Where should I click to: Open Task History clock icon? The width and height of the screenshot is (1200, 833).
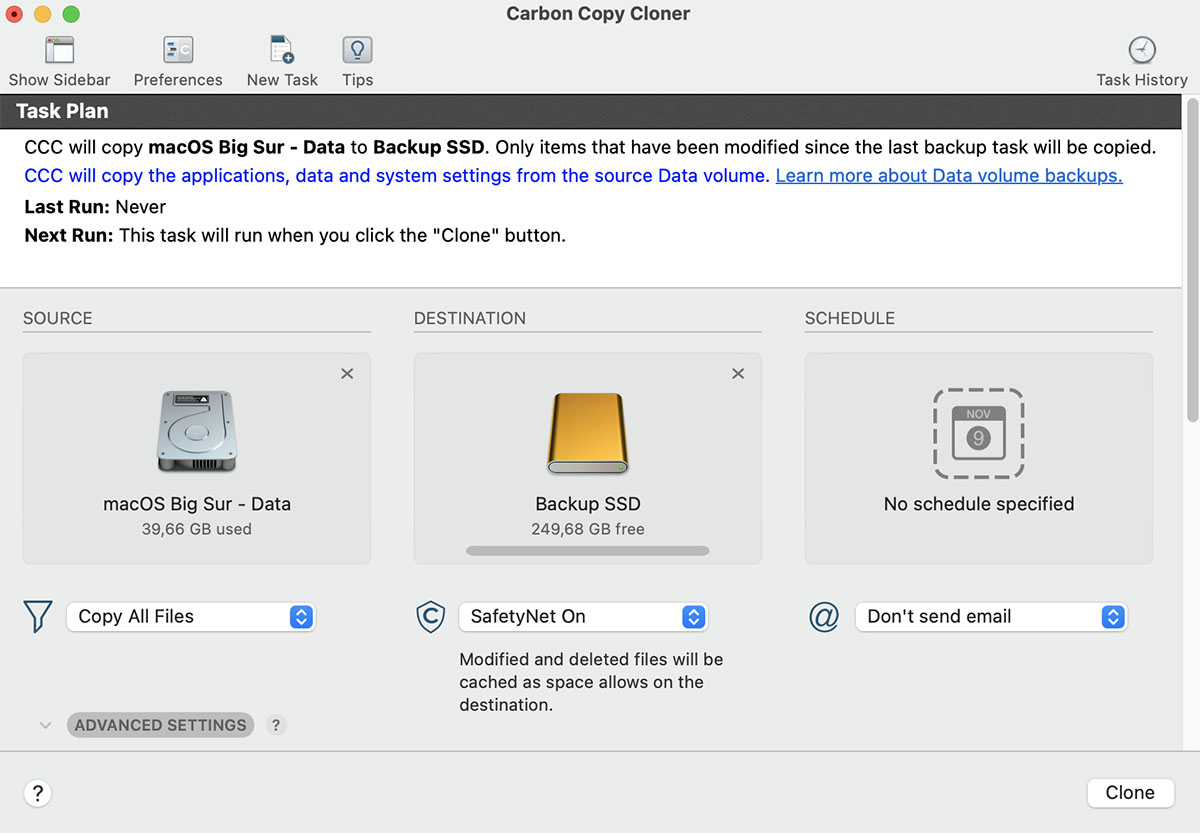coord(1141,50)
